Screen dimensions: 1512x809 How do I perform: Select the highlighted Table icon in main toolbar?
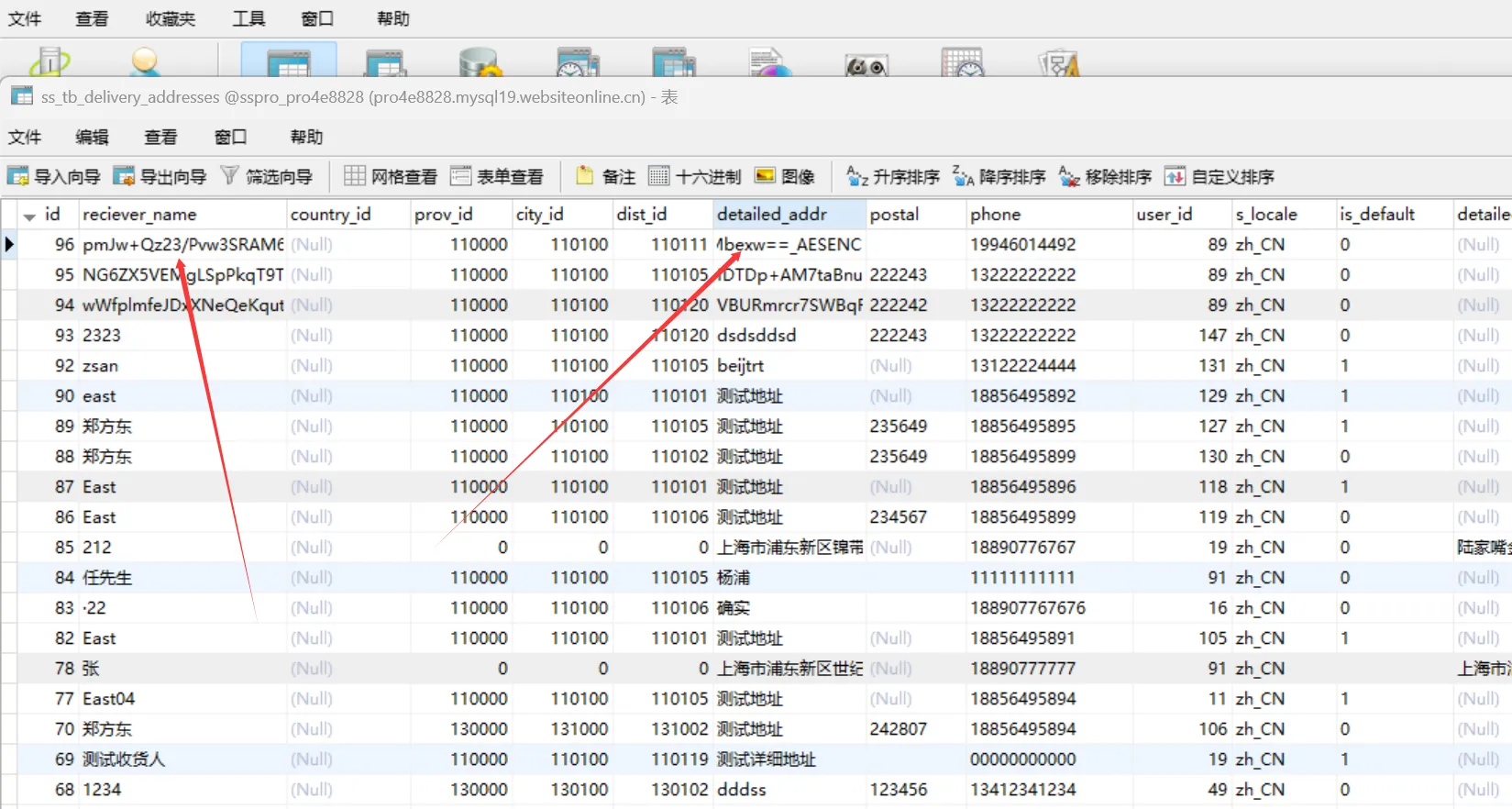288,62
